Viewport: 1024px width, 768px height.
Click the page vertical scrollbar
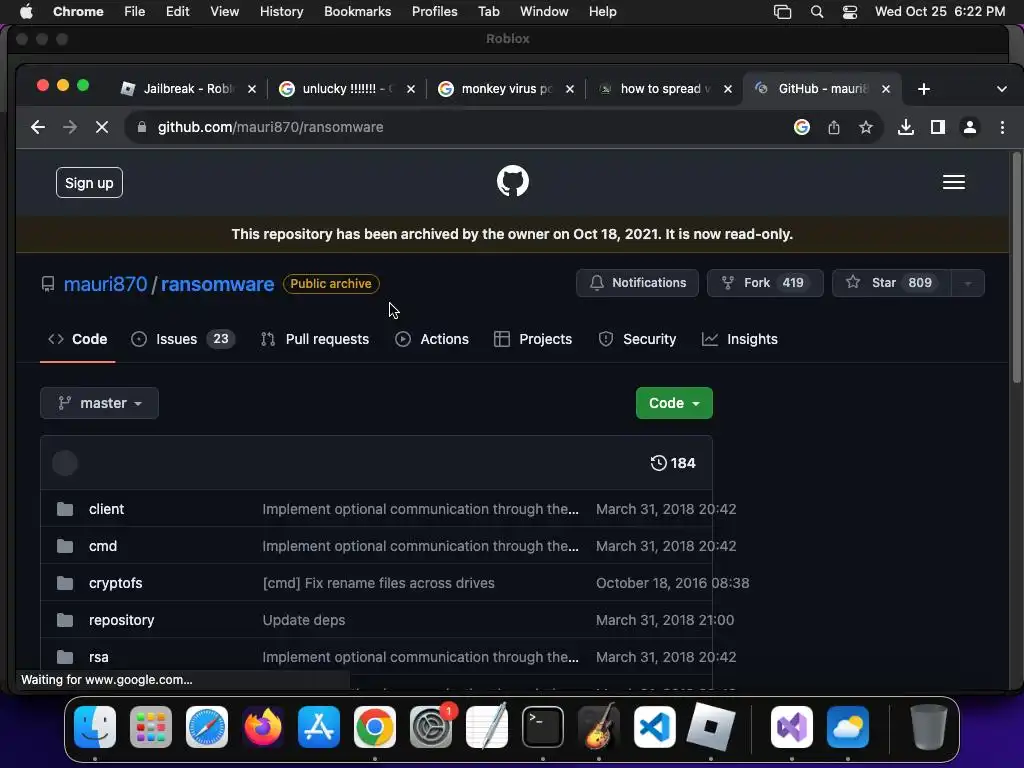1016,268
